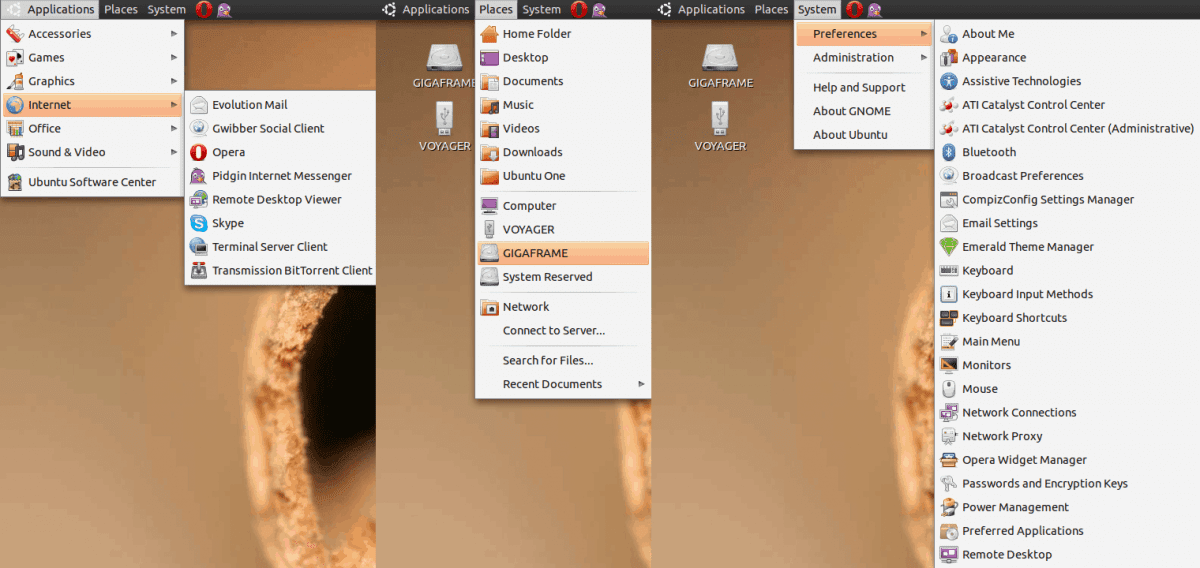Launch Emerald Theme Manager
This screenshot has height=568, width=1200.
pyautogui.click(x=1027, y=247)
